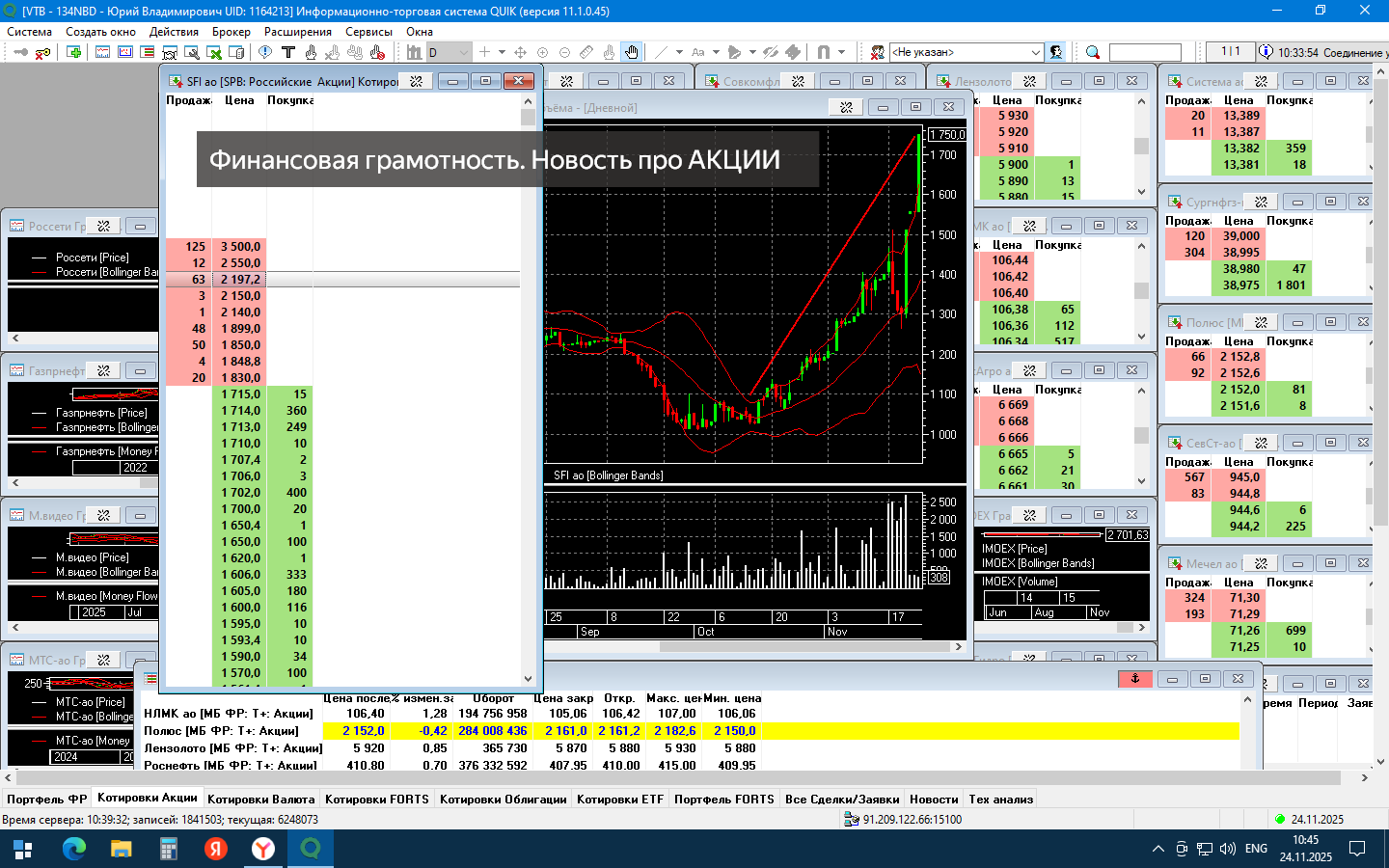Screen dimensions: 1389x868
Task: Click the 2 197,2 price row in order book
Action: pos(239,279)
